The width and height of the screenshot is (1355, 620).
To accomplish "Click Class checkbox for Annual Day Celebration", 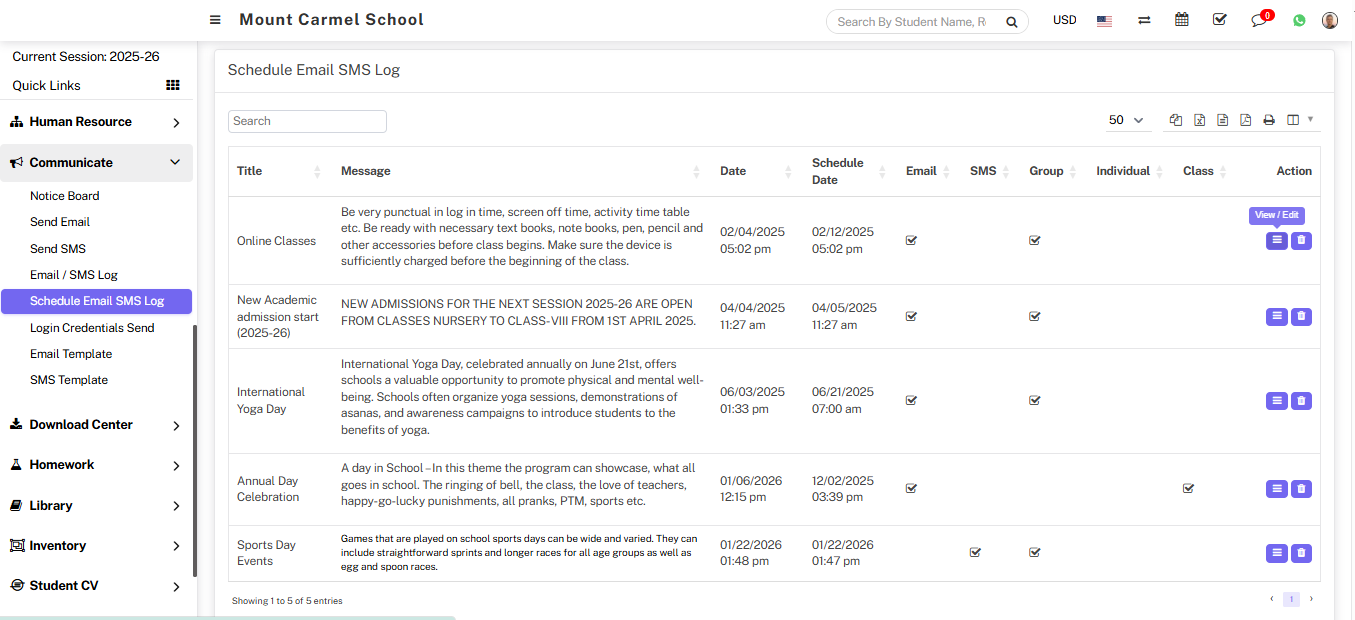I will pyautogui.click(x=1188, y=488).
